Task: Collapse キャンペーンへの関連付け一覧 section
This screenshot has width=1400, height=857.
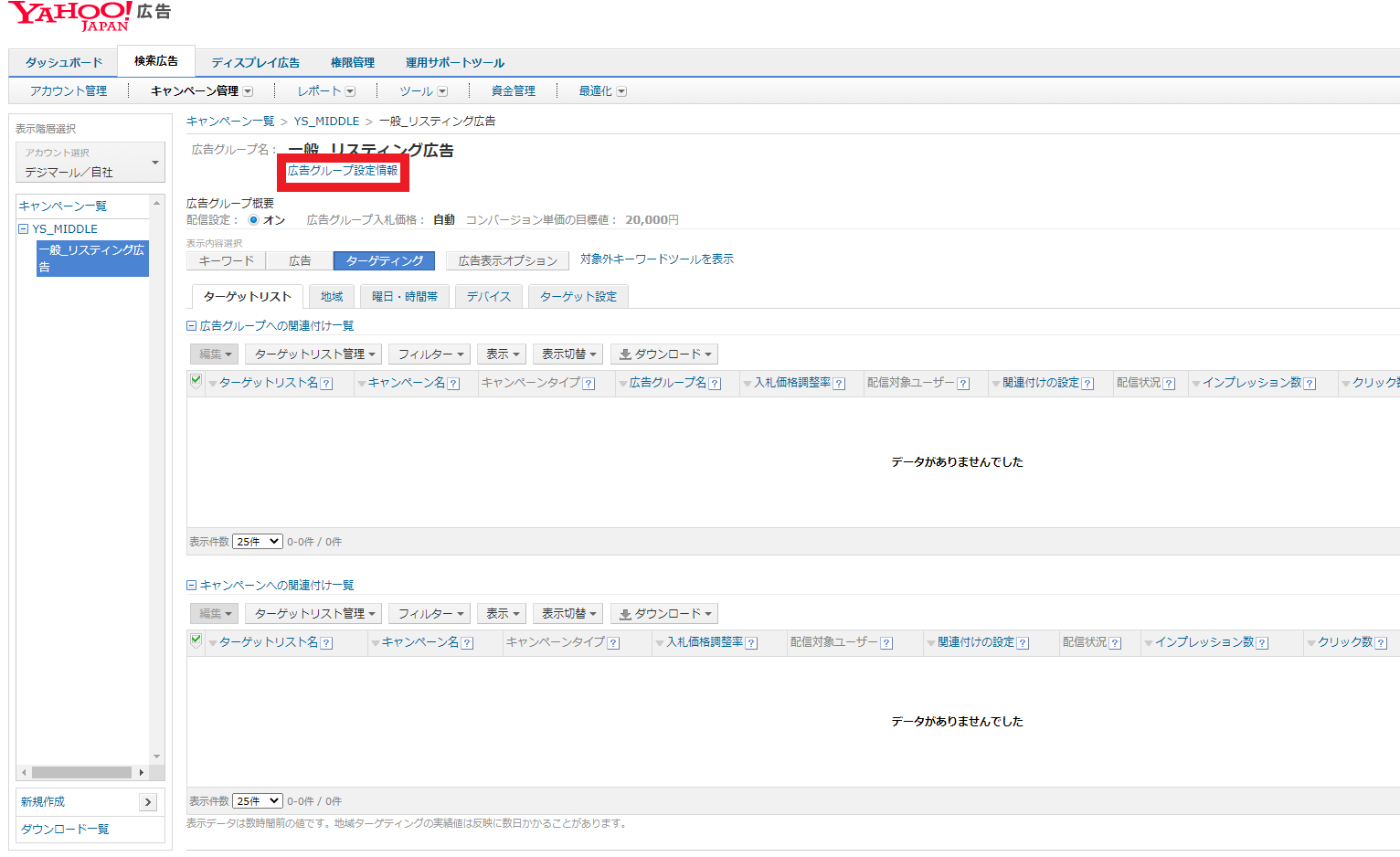Action: (x=192, y=586)
